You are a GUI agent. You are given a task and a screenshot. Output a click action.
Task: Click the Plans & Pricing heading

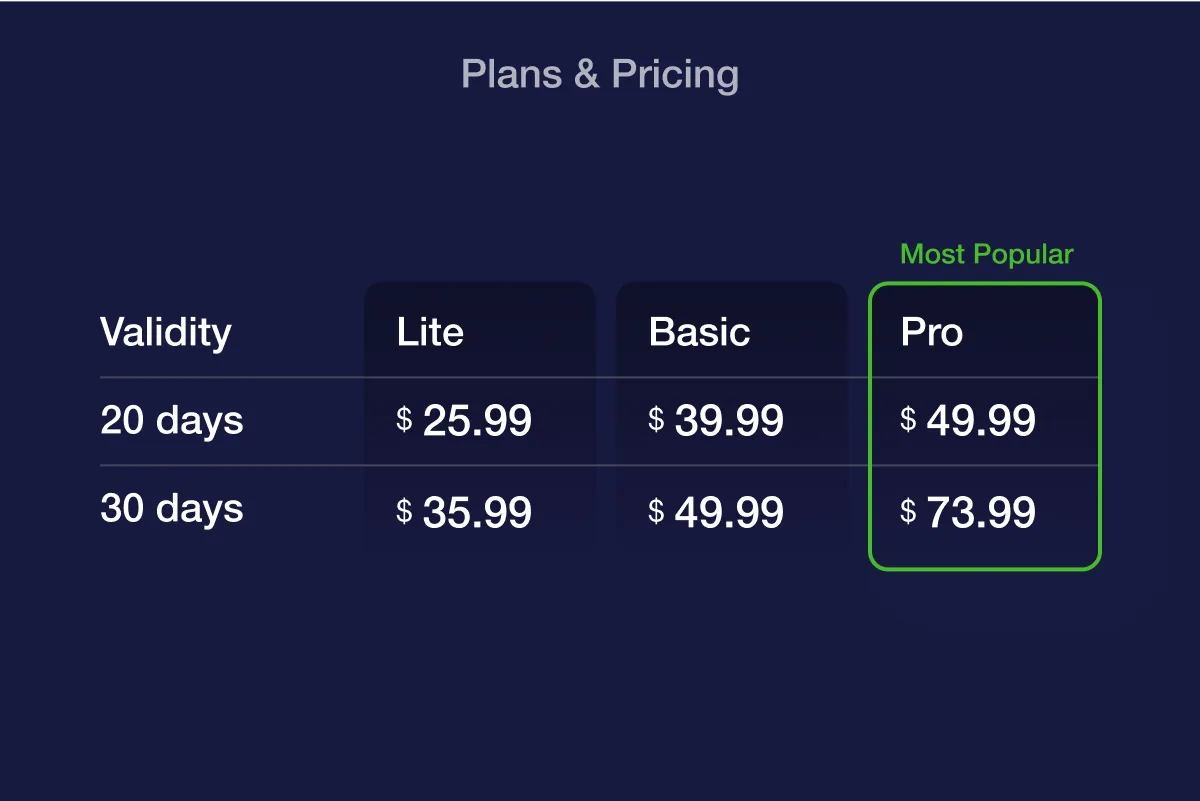click(600, 75)
